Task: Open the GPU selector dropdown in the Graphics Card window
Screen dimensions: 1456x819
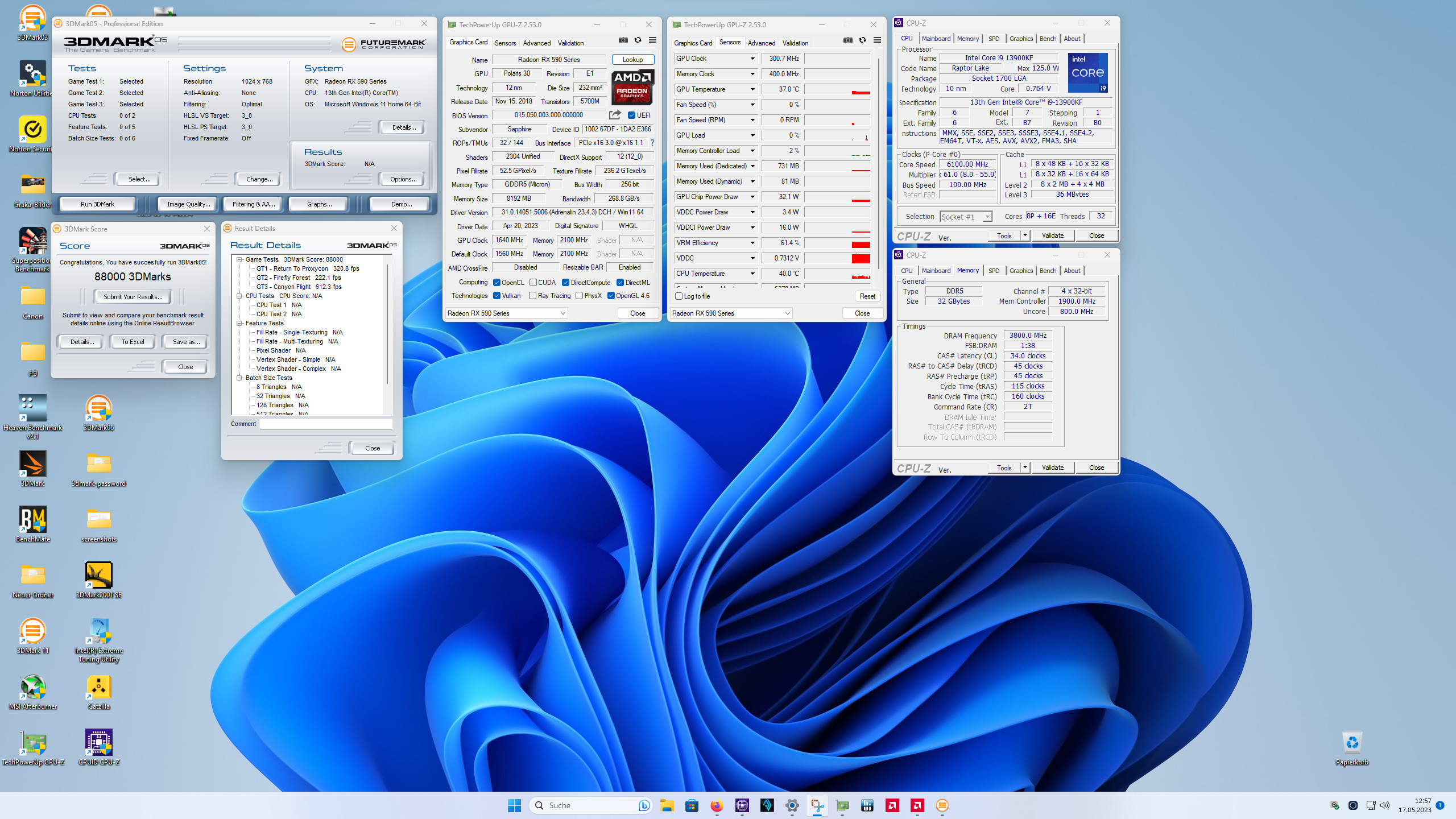Action: (x=506, y=313)
